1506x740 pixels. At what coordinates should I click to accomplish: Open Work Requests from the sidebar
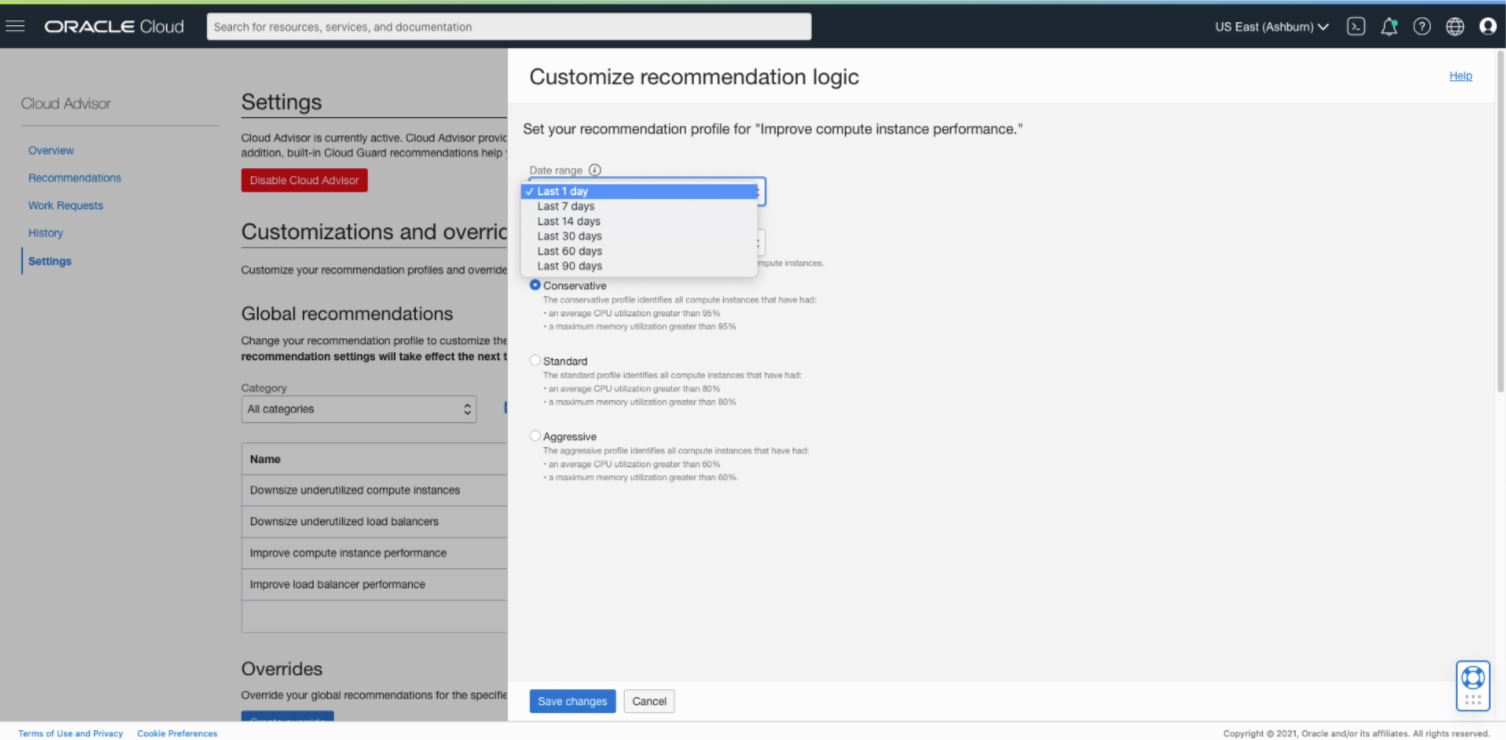pyautogui.click(x=64, y=205)
